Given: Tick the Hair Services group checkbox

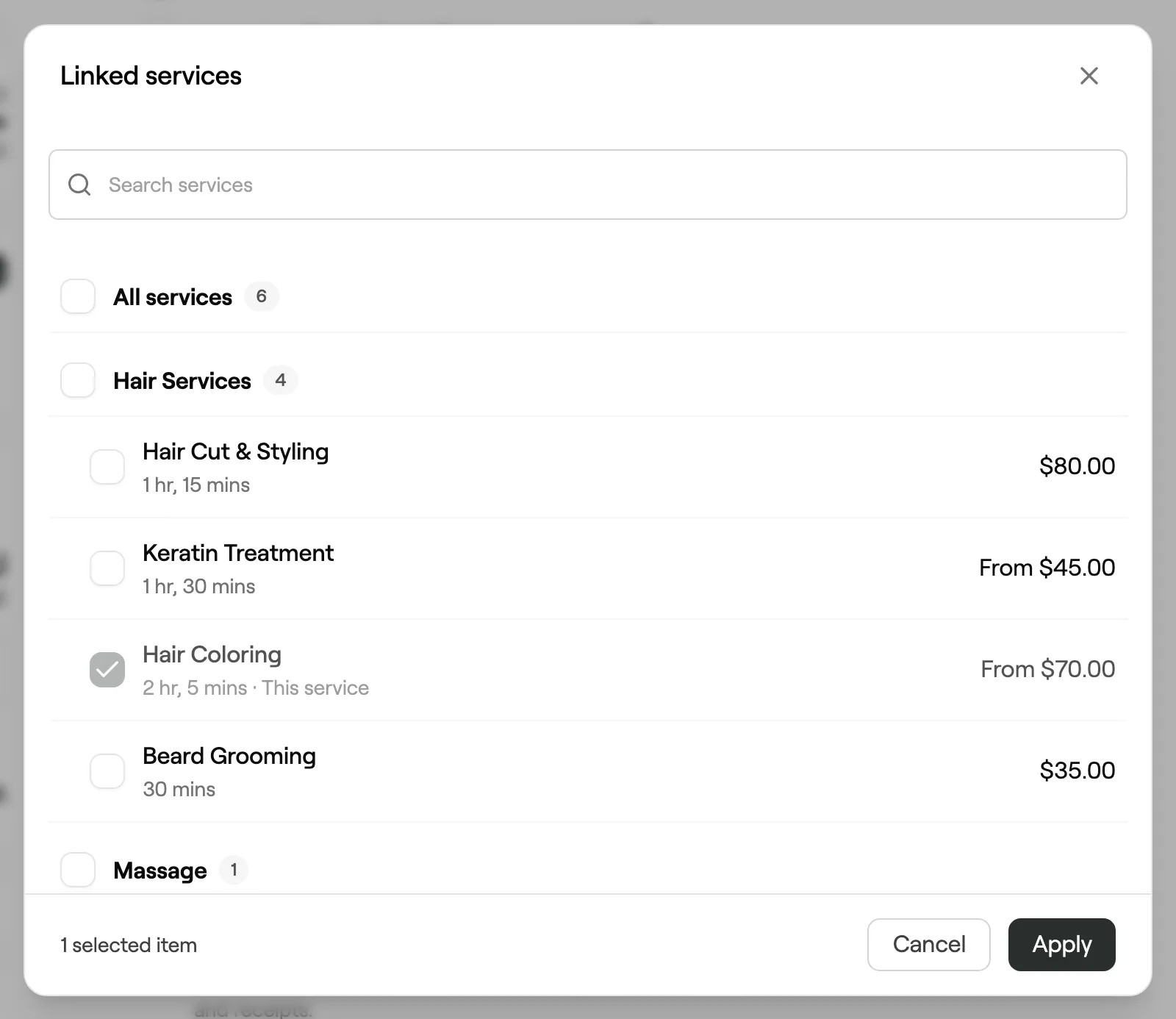Looking at the screenshot, I should tap(78, 380).
